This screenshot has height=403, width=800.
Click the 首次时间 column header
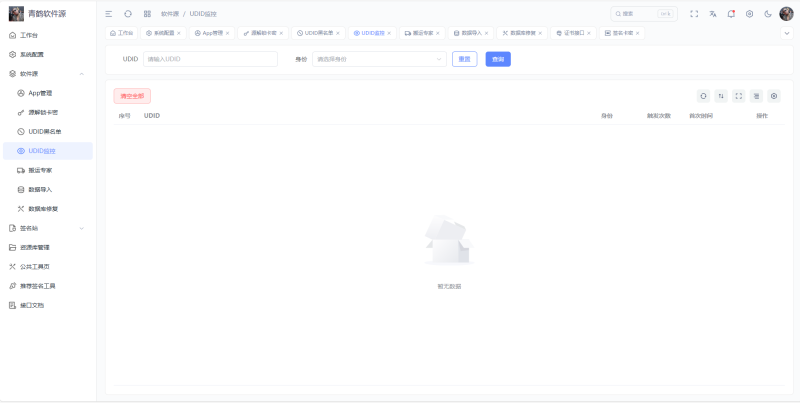[701, 116]
